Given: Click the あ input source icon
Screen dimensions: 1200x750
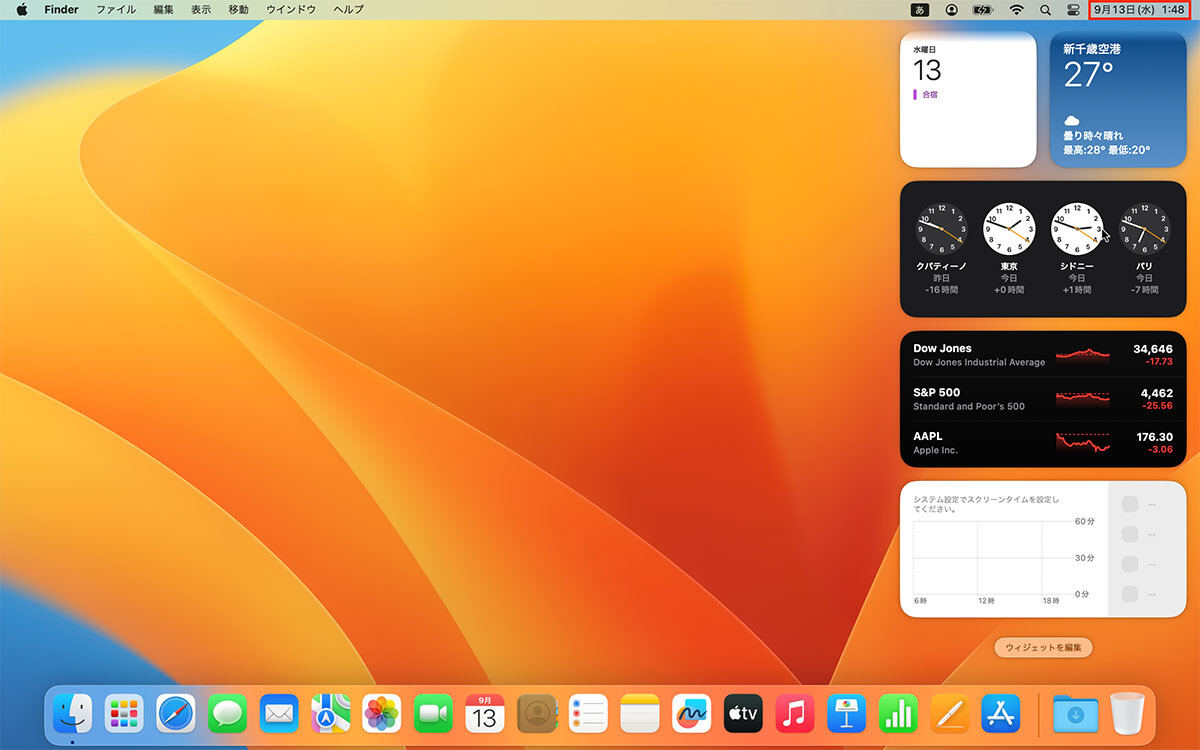Looking at the screenshot, I should [919, 9].
